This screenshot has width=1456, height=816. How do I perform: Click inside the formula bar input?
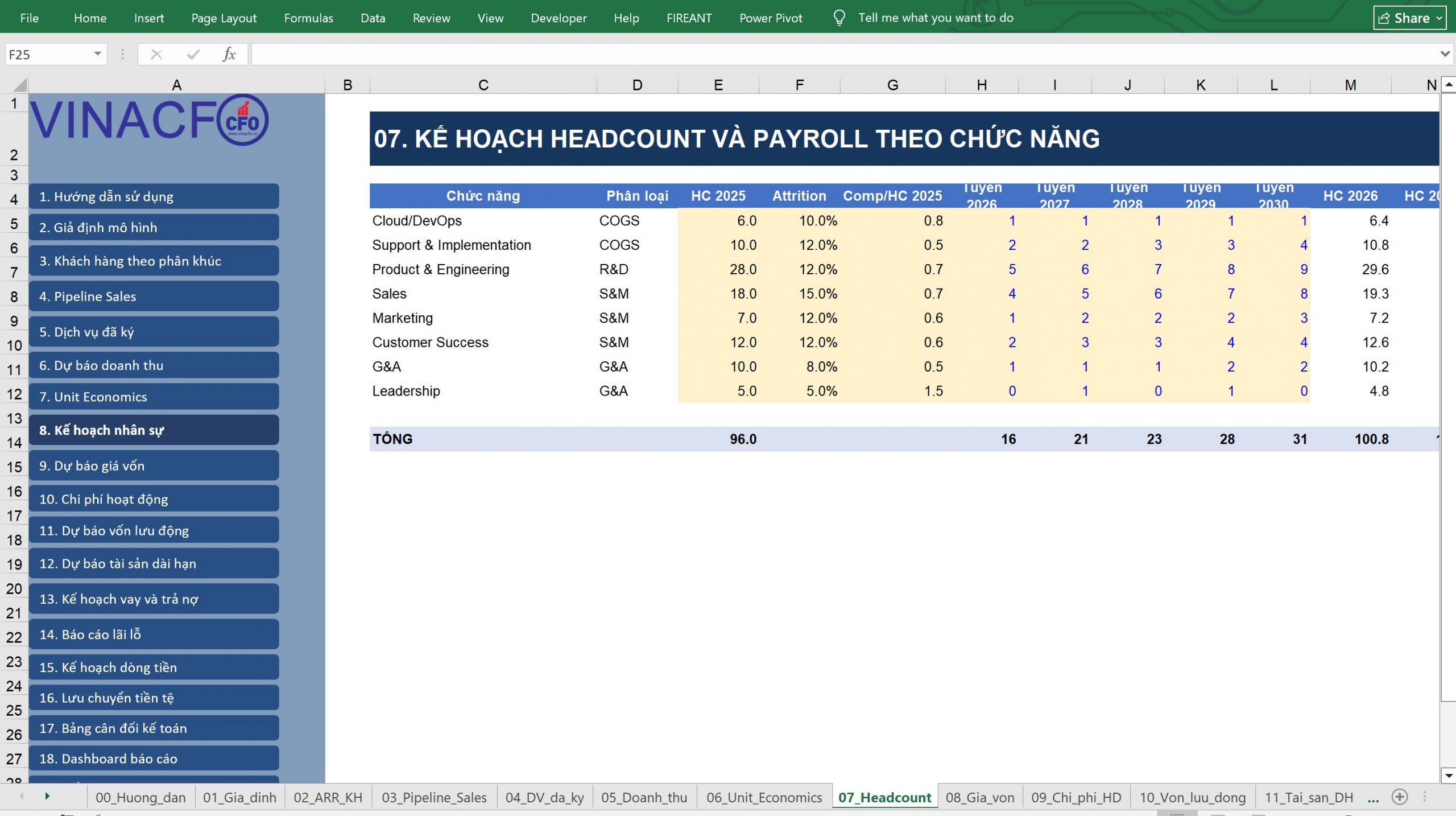point(846,55)
